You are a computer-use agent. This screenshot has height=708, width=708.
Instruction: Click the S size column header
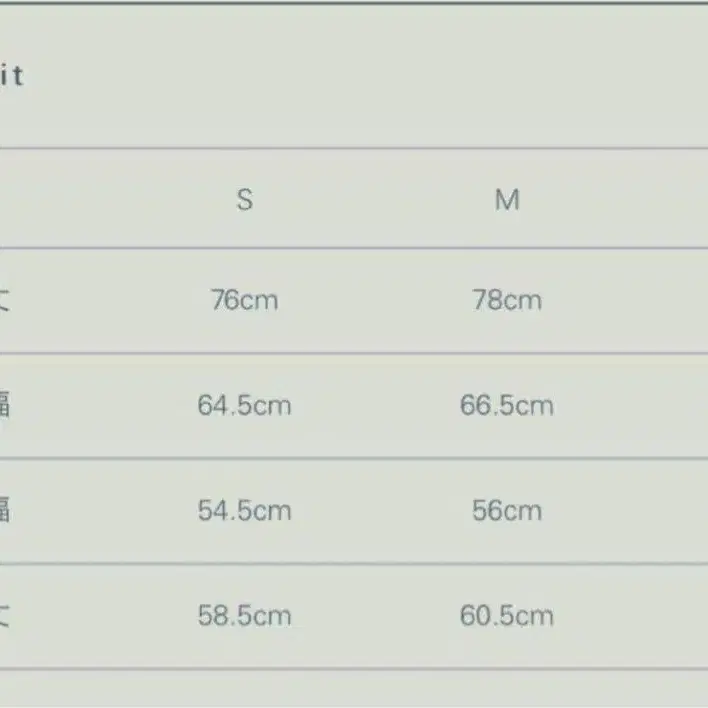[x=244, y=200]
